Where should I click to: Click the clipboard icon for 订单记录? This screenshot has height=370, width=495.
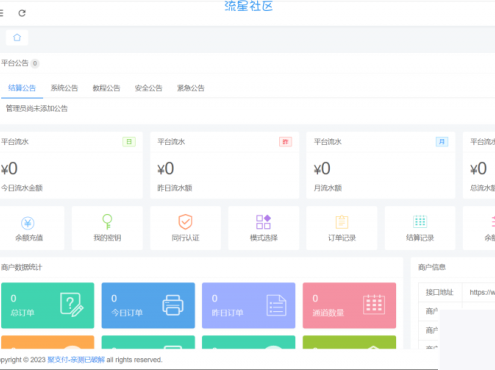coord(342,222)
